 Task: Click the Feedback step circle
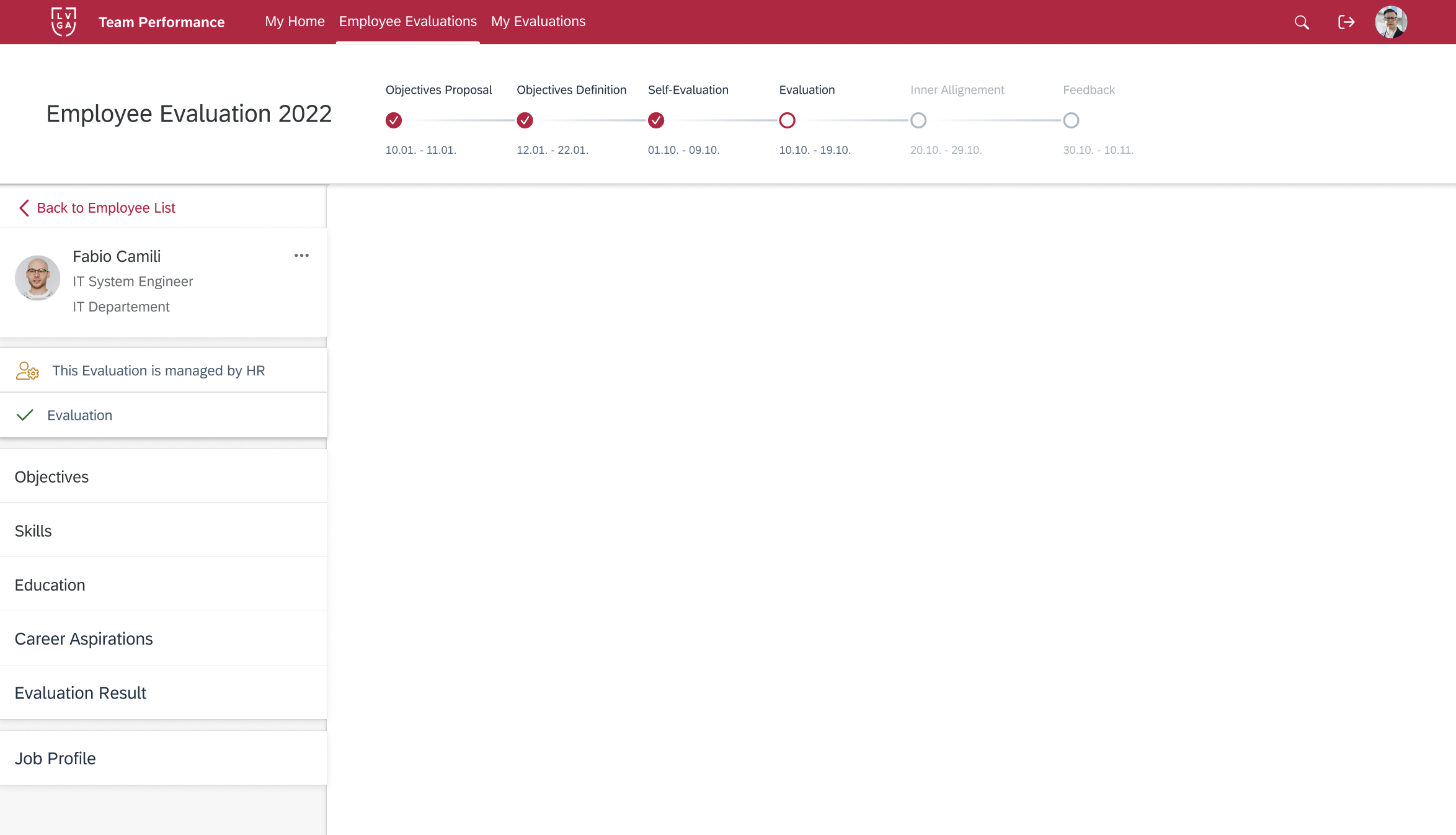point(1071,120)
